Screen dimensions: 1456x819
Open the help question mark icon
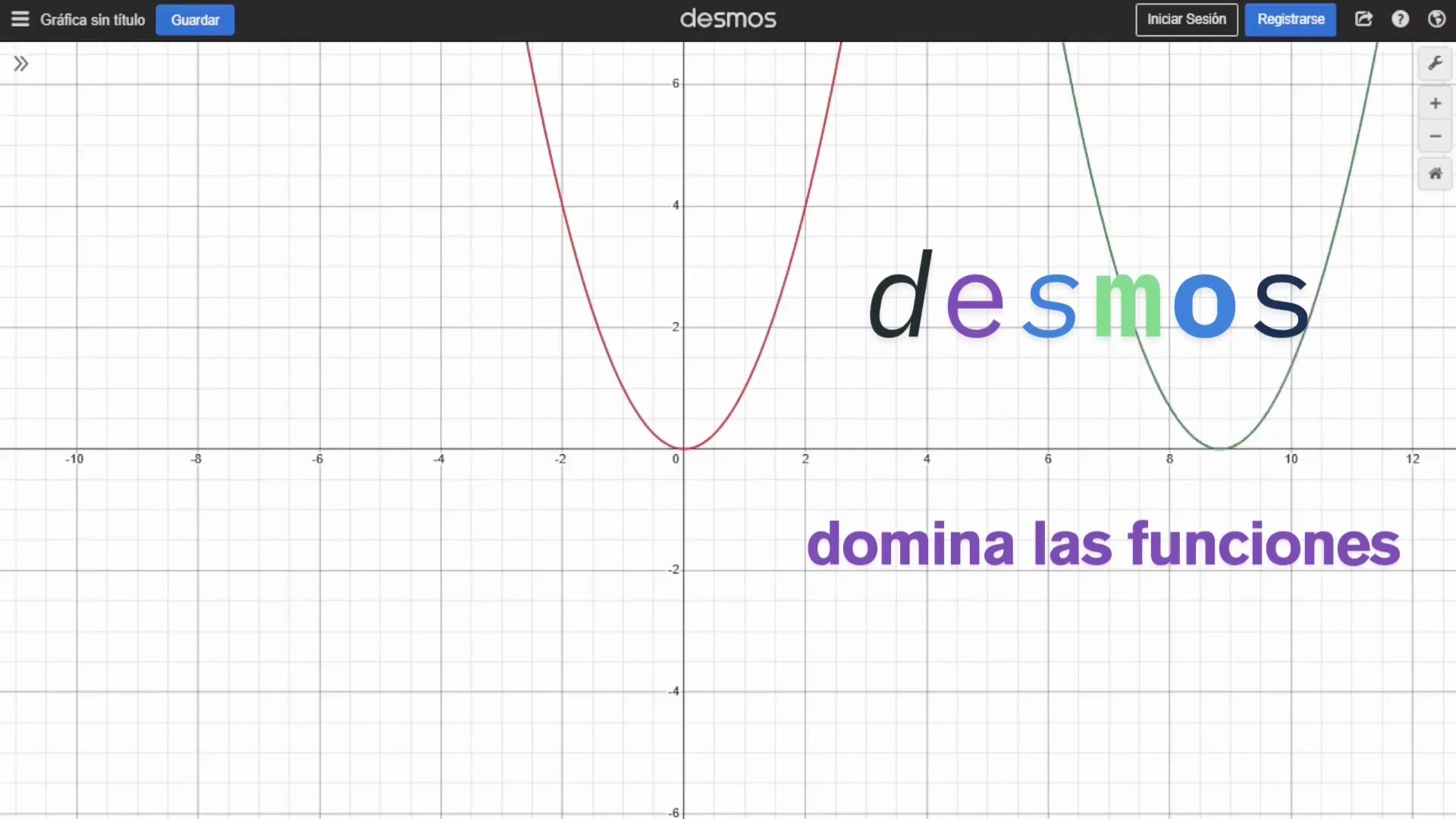click(x=1400, y=20)
